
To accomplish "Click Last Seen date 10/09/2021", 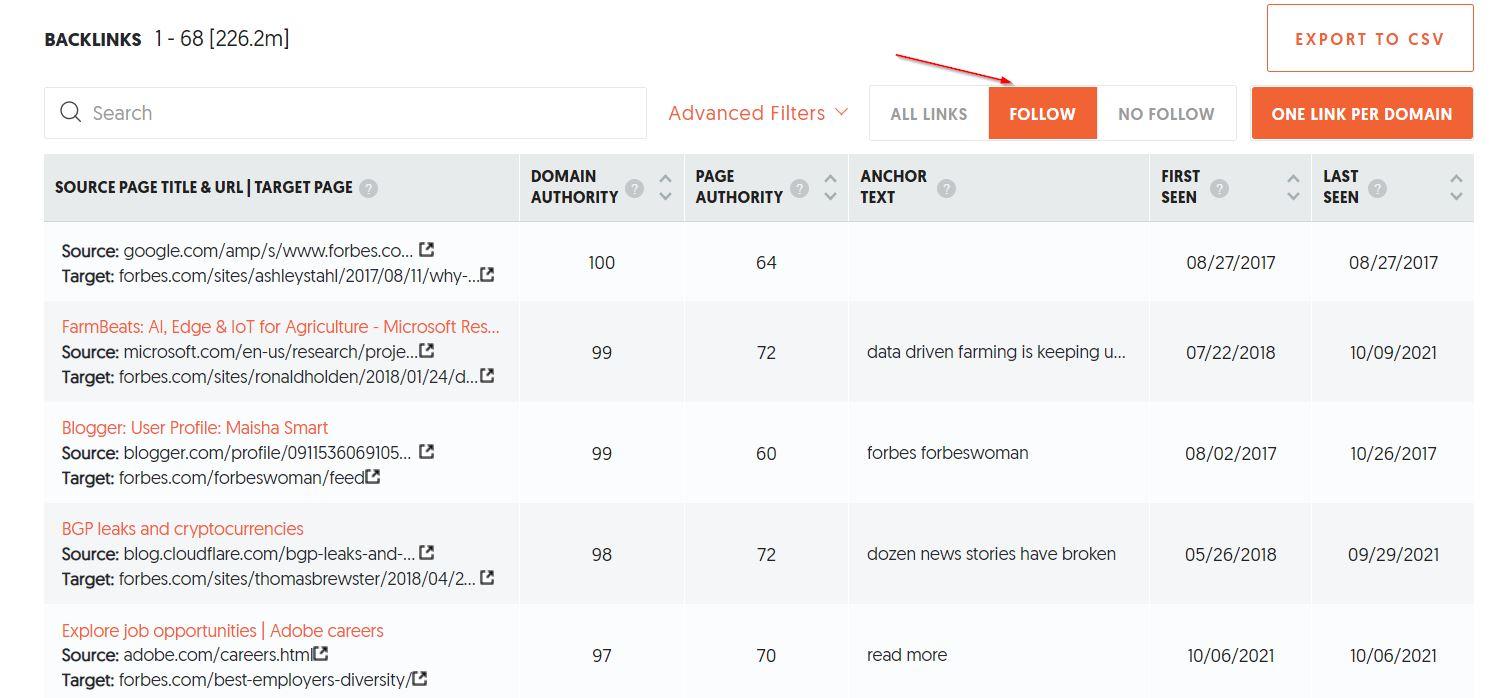I will click(1394, 352).
